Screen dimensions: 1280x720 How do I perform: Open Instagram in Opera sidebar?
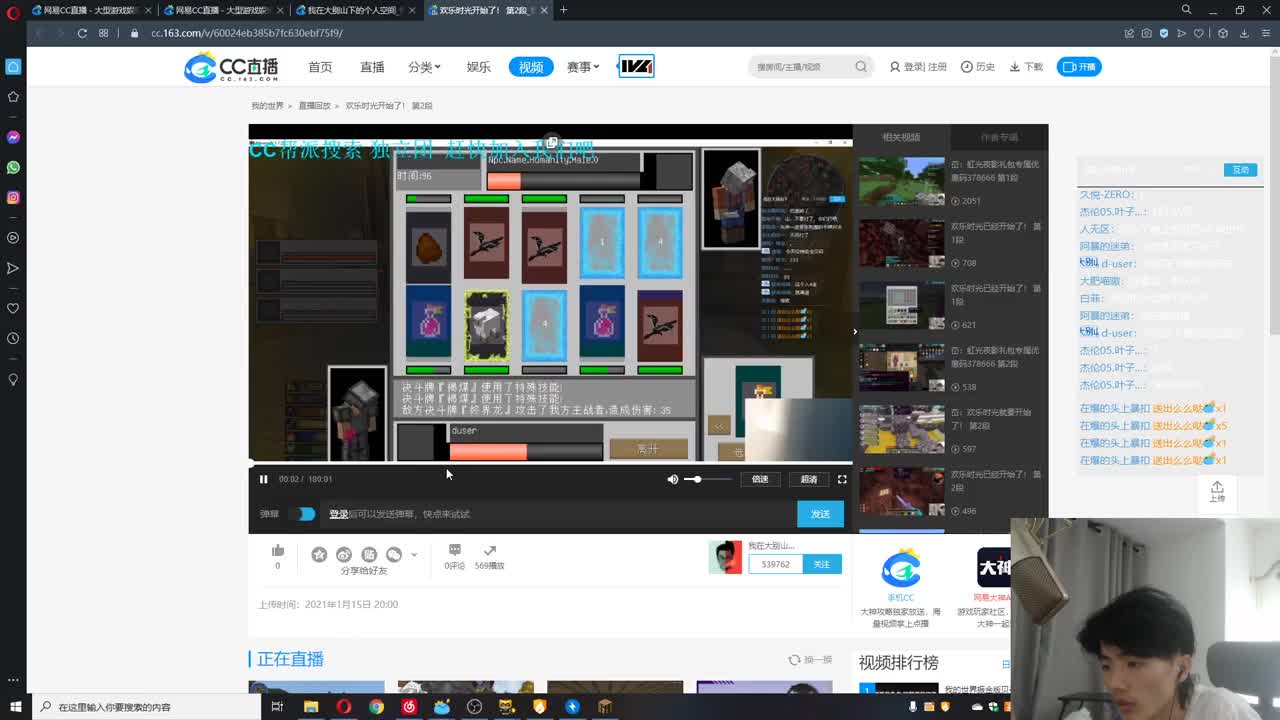click(x=13, y=197)
